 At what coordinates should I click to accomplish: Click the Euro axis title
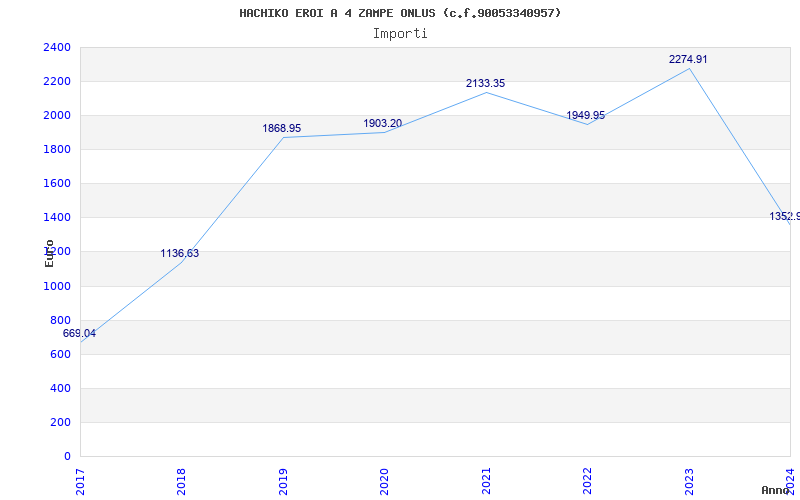49,254
